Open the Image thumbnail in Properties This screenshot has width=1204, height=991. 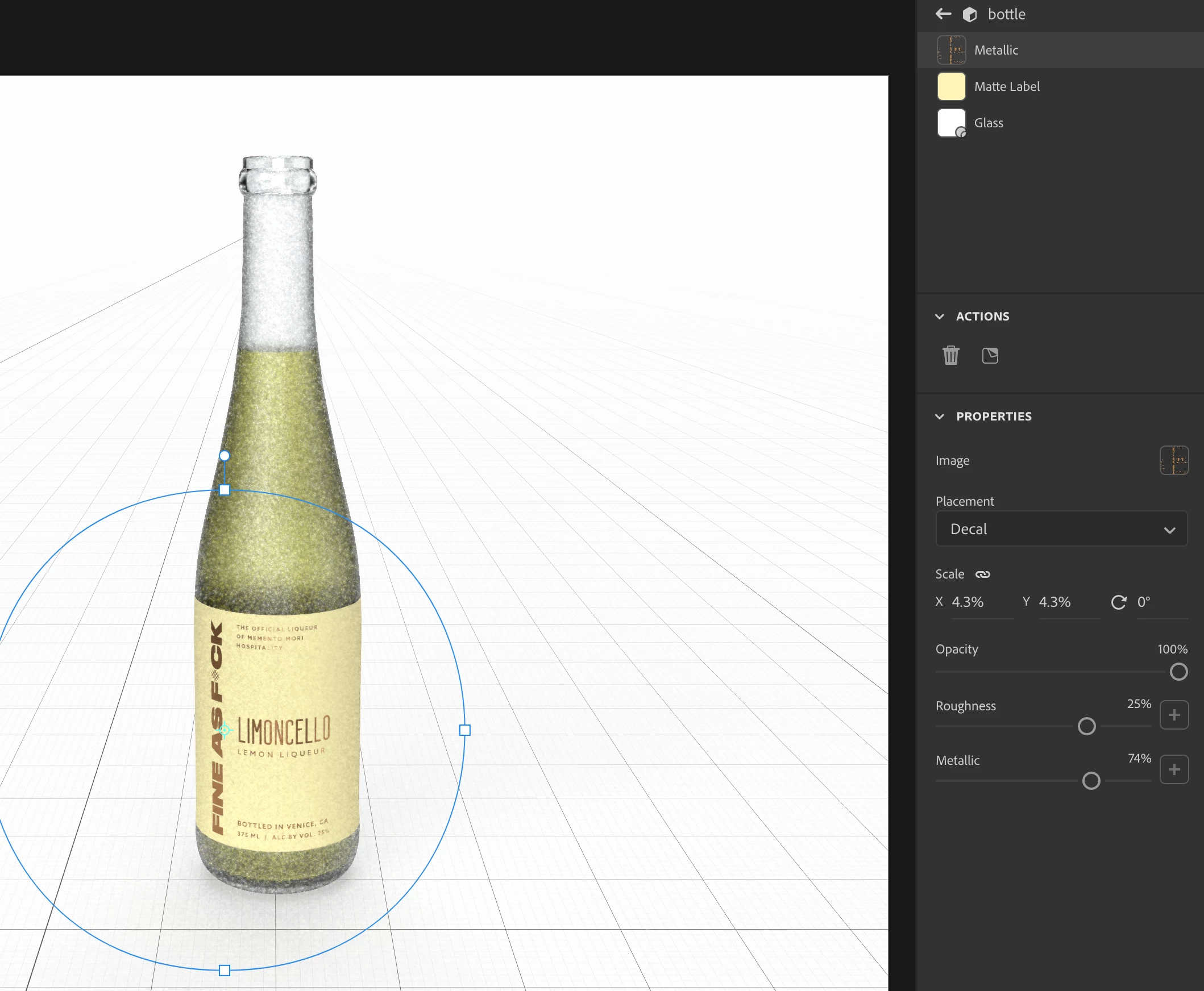[x=1174, y=460]
